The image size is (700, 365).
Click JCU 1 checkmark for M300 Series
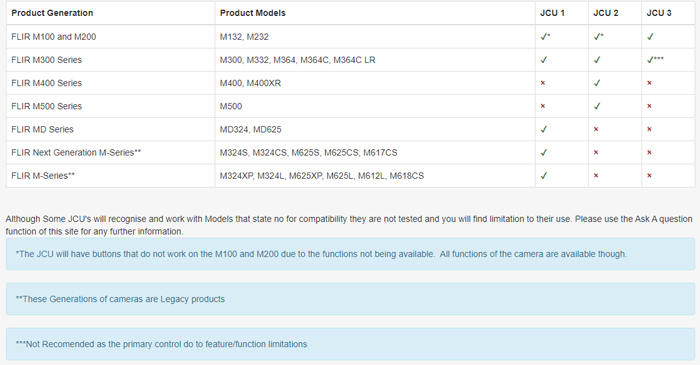544,60
